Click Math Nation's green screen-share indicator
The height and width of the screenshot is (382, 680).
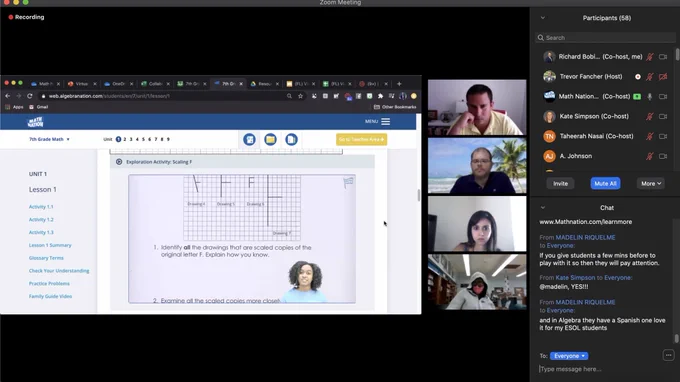pos(637,97)
